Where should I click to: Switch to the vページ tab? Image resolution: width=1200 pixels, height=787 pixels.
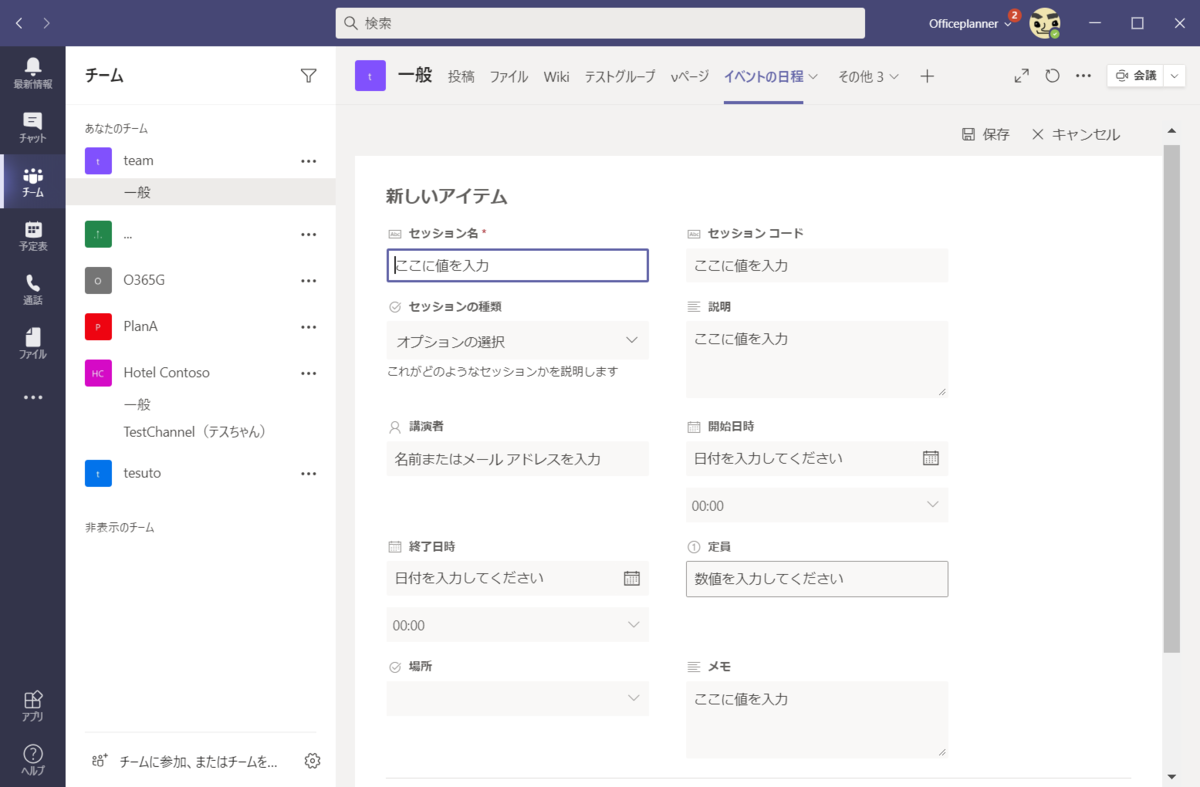click(x=689, y=76)
